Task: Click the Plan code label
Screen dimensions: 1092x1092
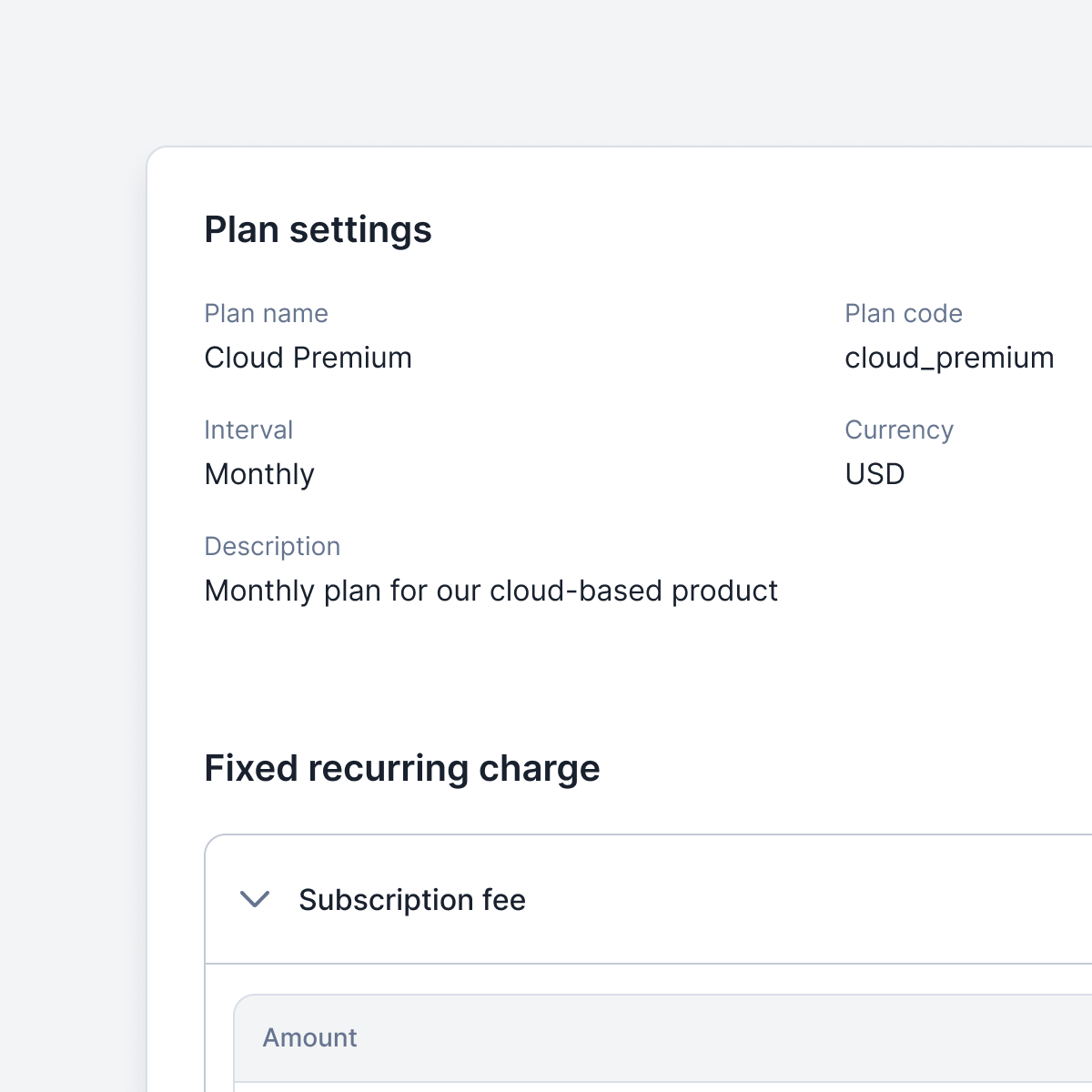Action: tap(903, 313)
